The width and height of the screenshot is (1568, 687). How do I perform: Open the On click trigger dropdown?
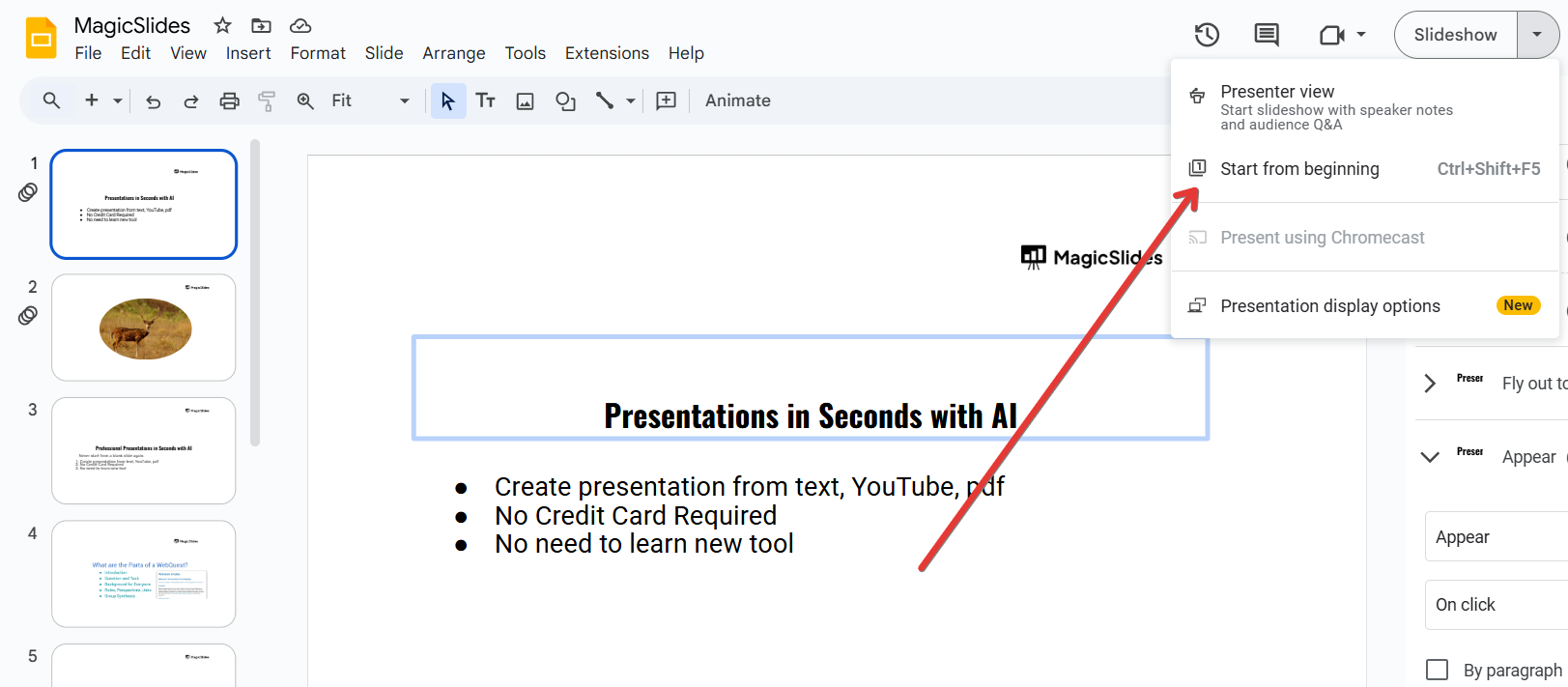(1496, 605)
